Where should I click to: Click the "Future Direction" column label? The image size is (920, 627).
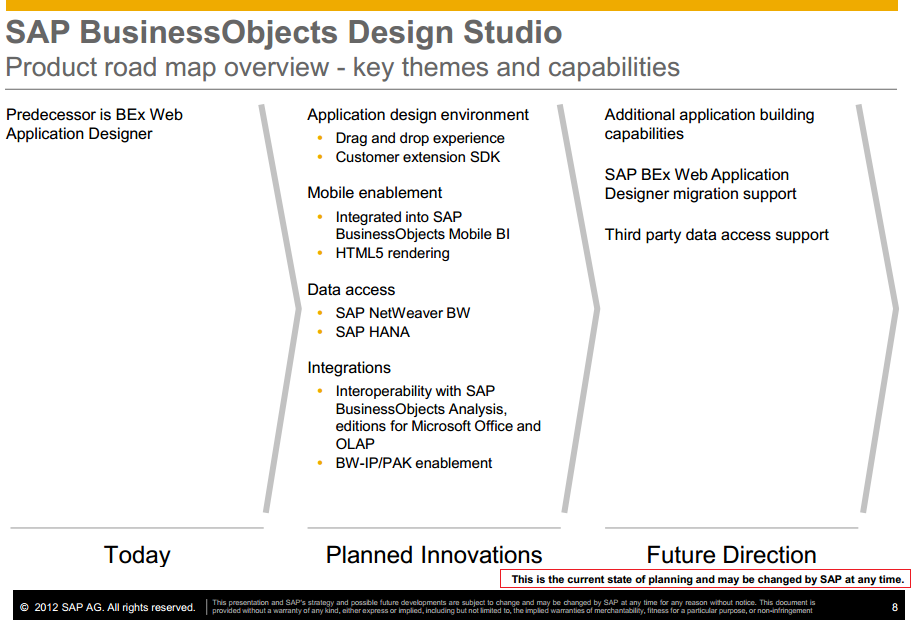pyautogui.click(x=731, y=555)
